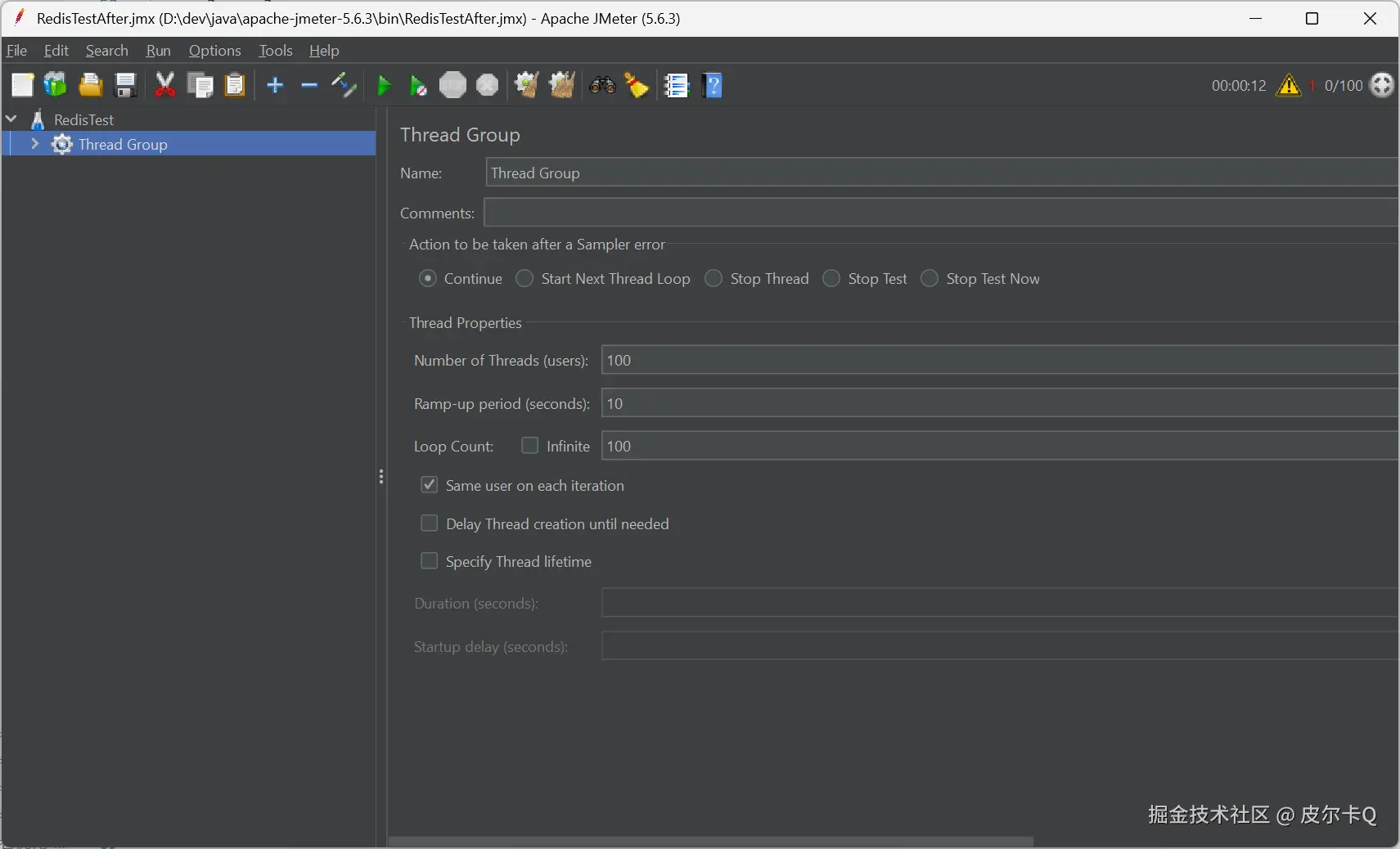Expand all tree nodes with plus icon

275,85
